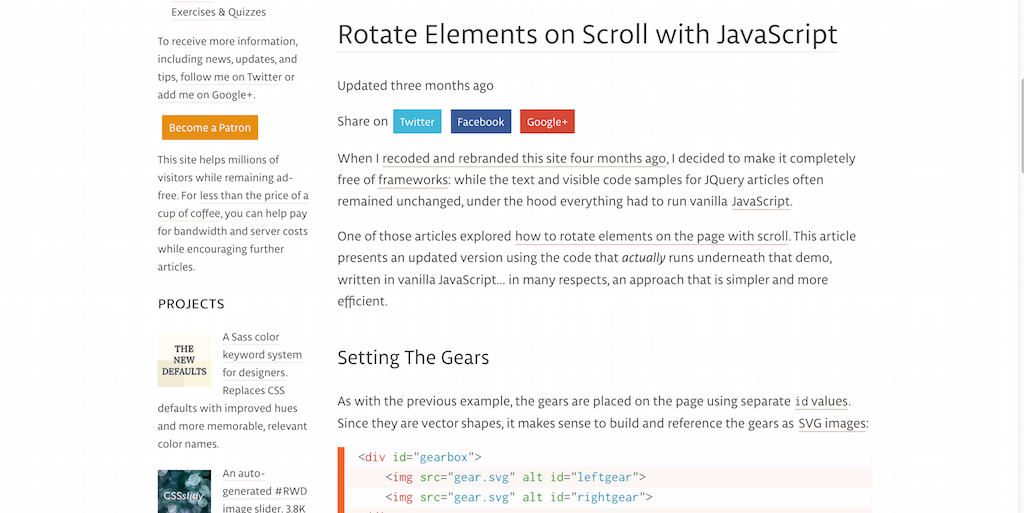The height and width of the screenshot is (513, 1024).
Task: Share the article on Facebook
Action: point(480,122)
